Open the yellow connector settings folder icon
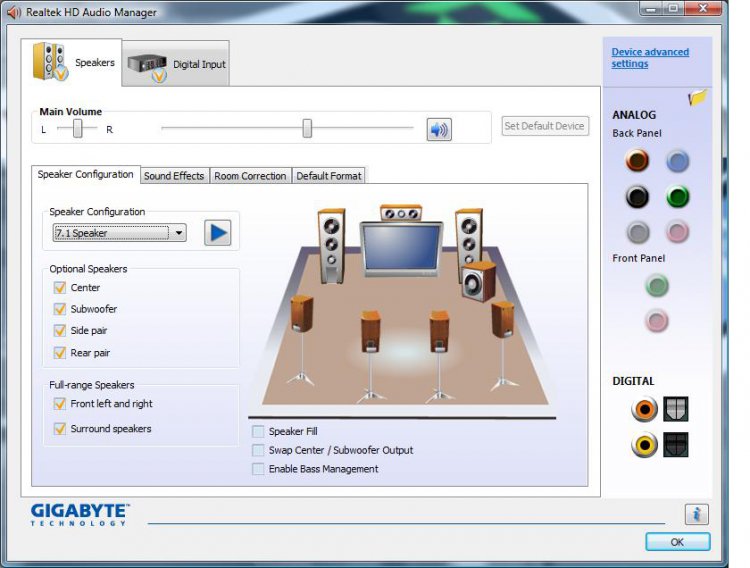This screenshot has height=568, width=750. tap(697, 98)
